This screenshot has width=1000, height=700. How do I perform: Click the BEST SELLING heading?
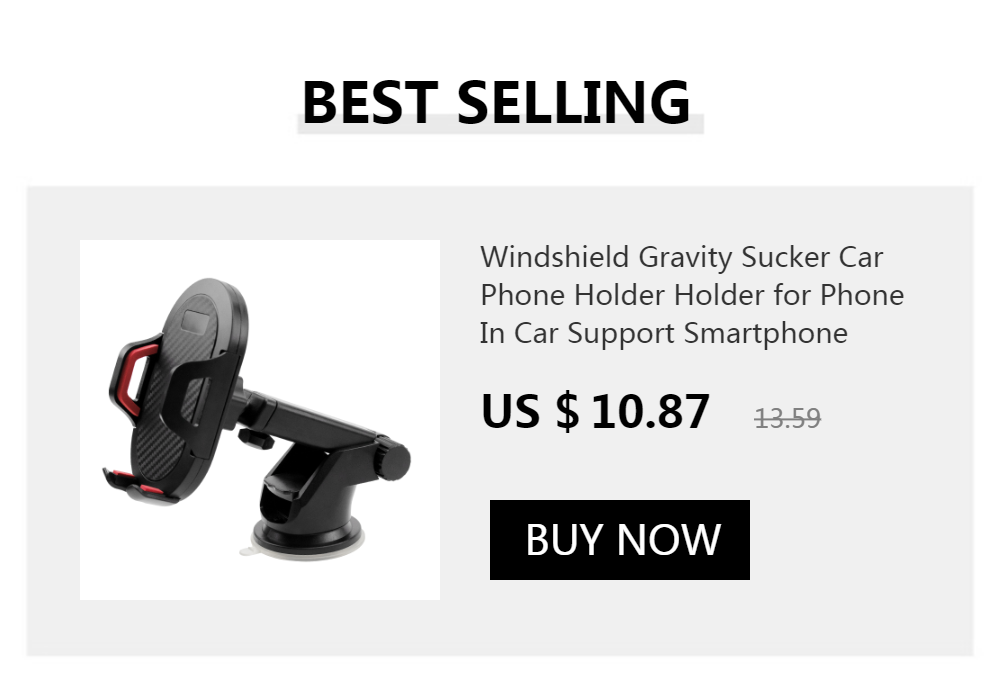(496, 102)
